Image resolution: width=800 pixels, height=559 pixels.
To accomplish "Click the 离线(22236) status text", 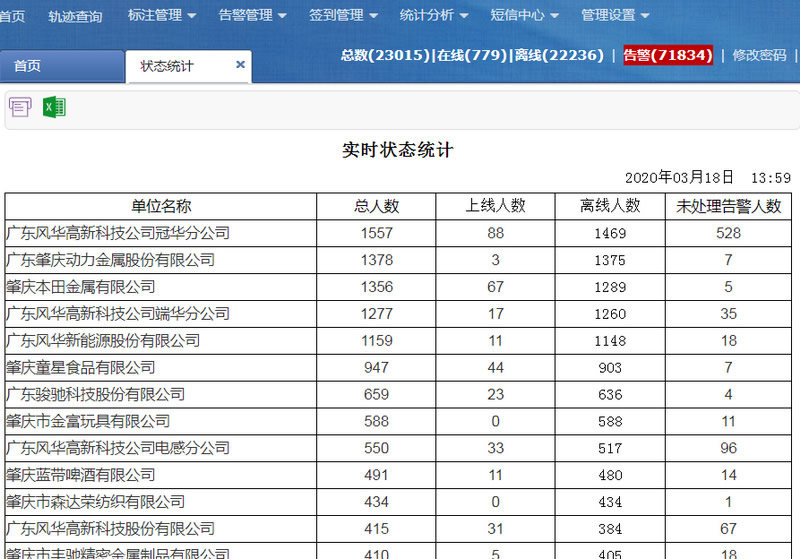I will 559,55.
